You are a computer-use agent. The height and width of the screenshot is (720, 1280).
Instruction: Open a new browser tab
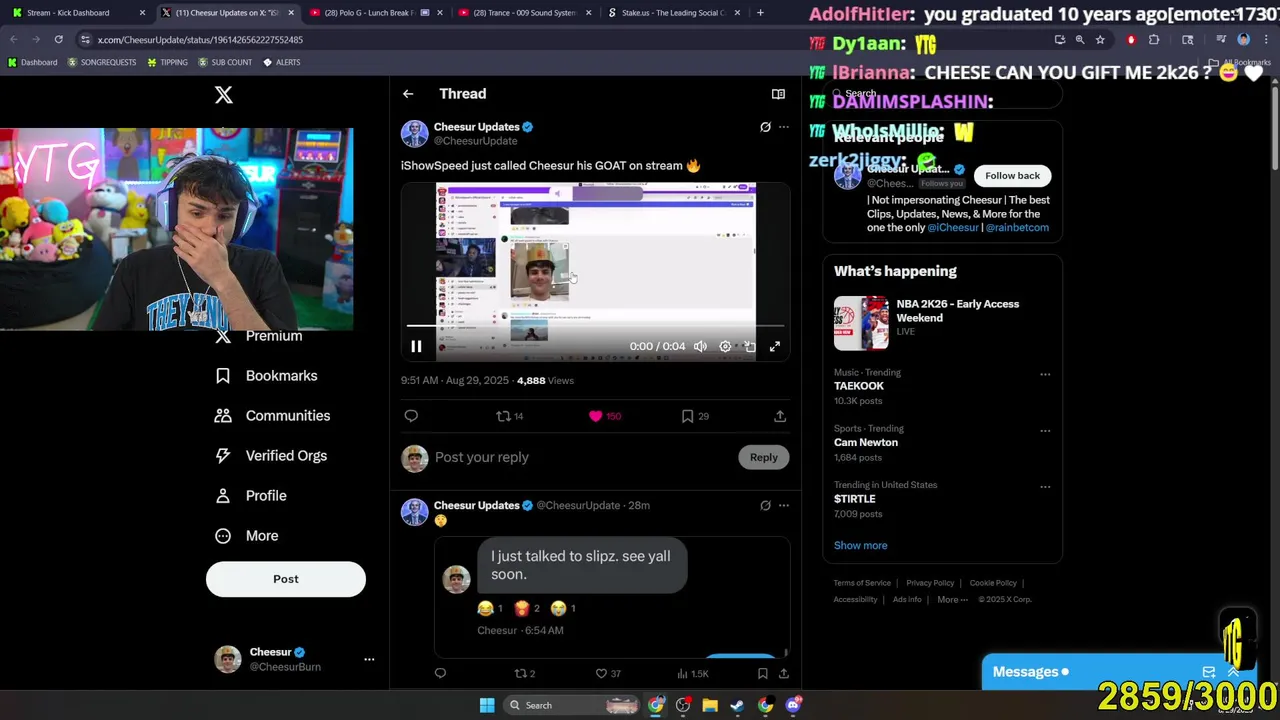click(x=760, y=13)
